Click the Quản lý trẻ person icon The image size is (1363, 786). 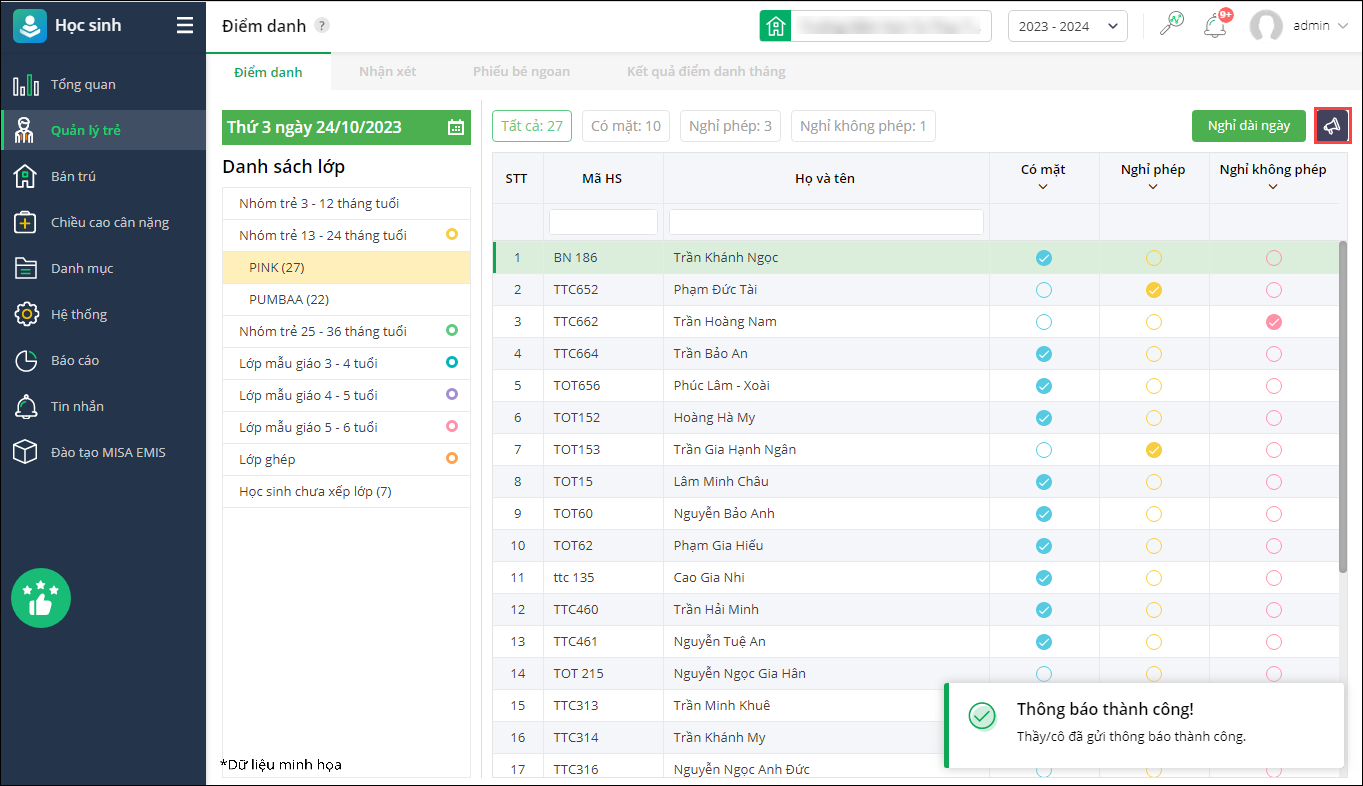click(26, 131)
